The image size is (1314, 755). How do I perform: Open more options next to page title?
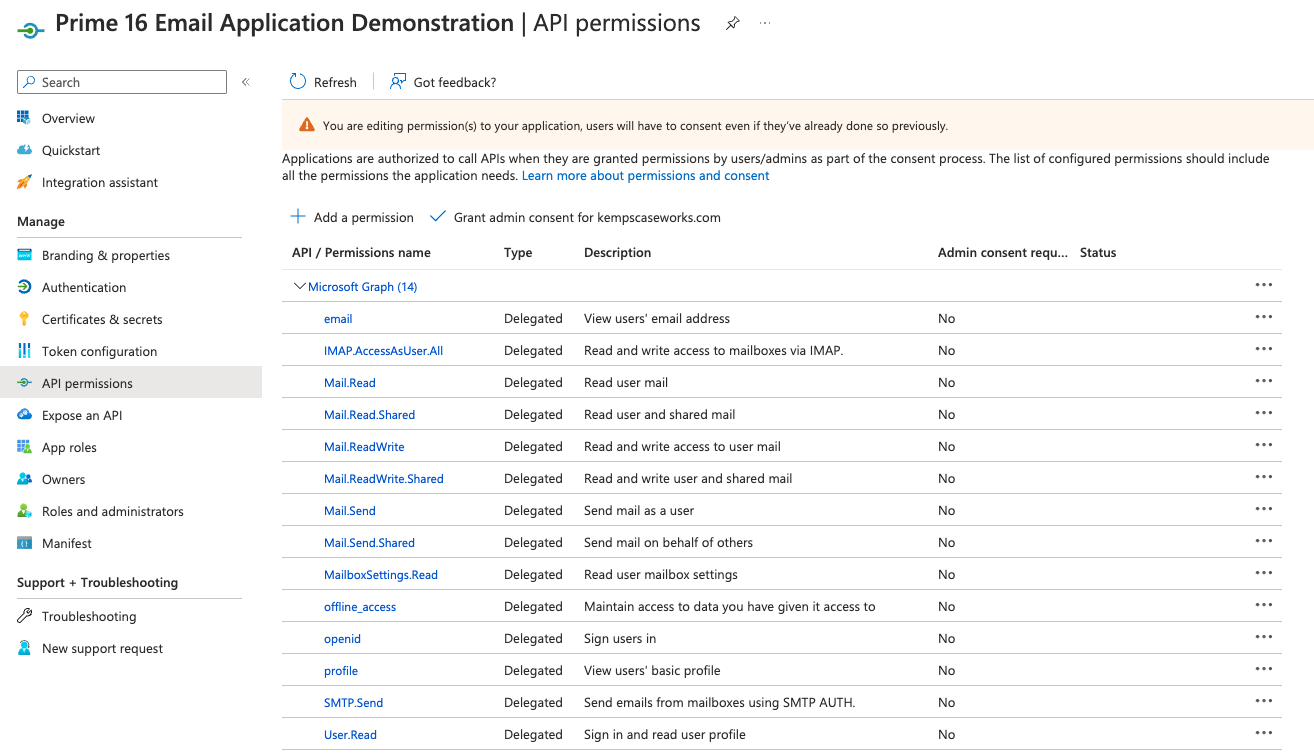click(766, 24)
